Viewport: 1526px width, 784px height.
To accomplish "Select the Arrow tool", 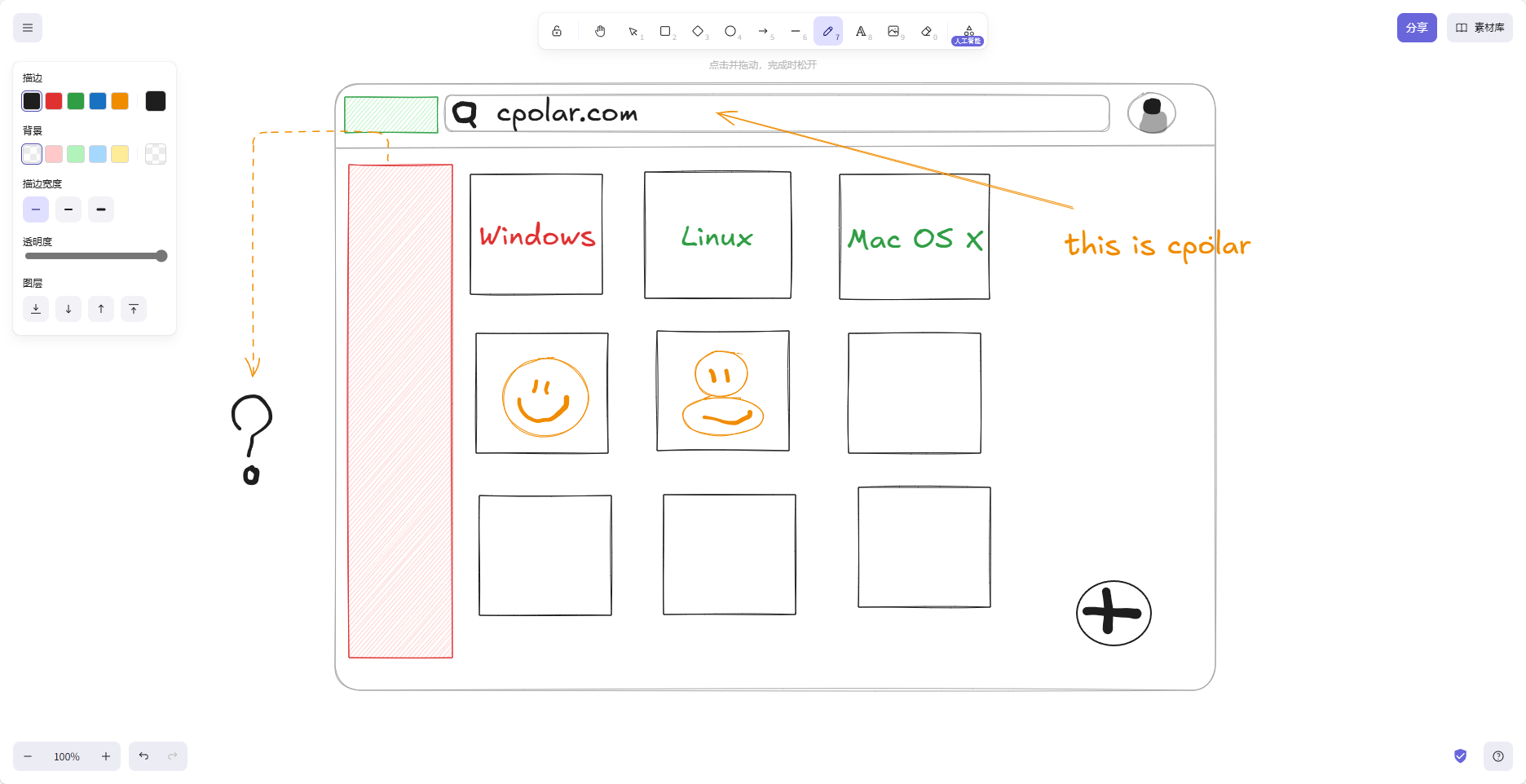I will pos(764,31).
